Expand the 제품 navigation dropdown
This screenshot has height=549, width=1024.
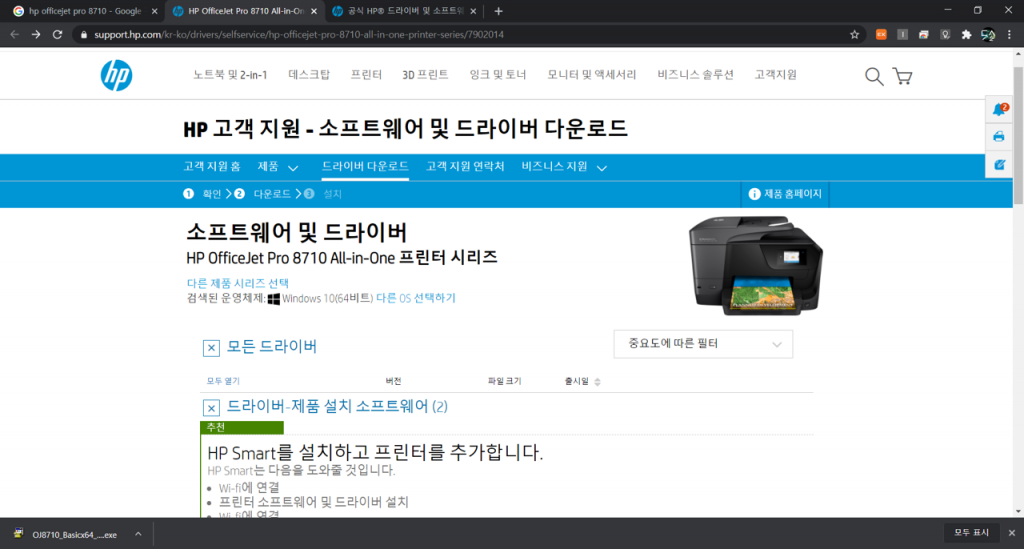pyautogui.click(x=278, y=167)
